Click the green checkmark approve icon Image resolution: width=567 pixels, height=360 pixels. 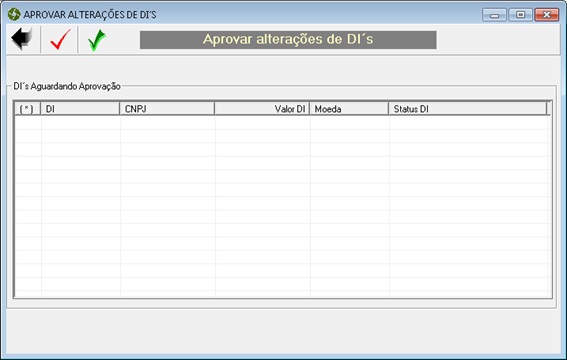(x=97, y=40)
